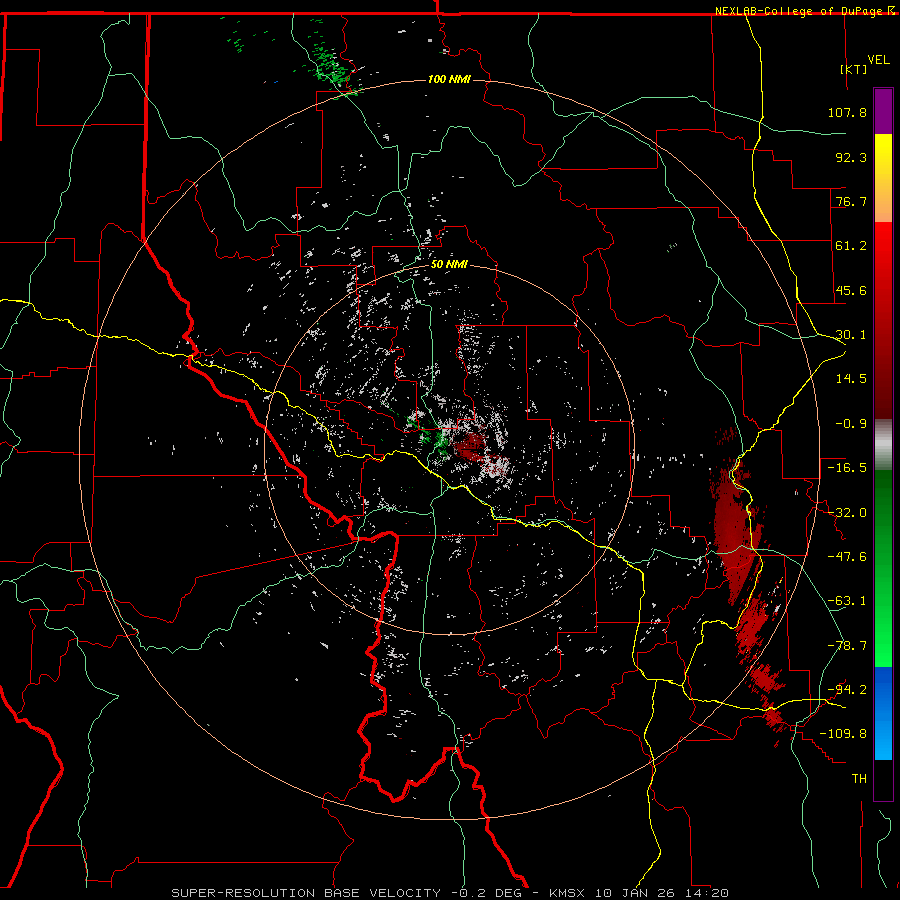Pick the gray segment of velocity scale
Image resolution: width=900 pixels, height=900 pixels.
[883, 444]
